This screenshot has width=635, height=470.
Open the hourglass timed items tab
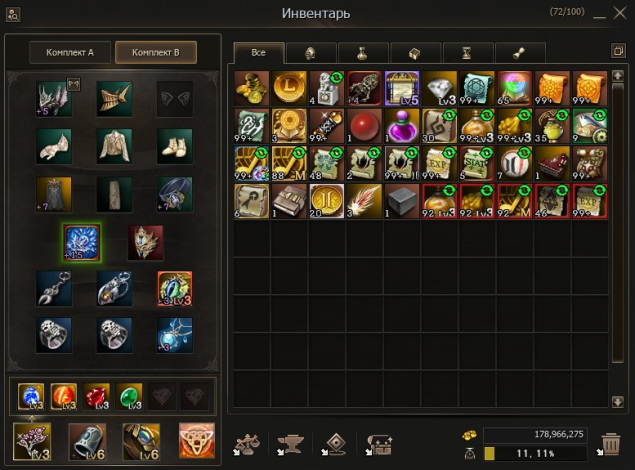point(468,53)
